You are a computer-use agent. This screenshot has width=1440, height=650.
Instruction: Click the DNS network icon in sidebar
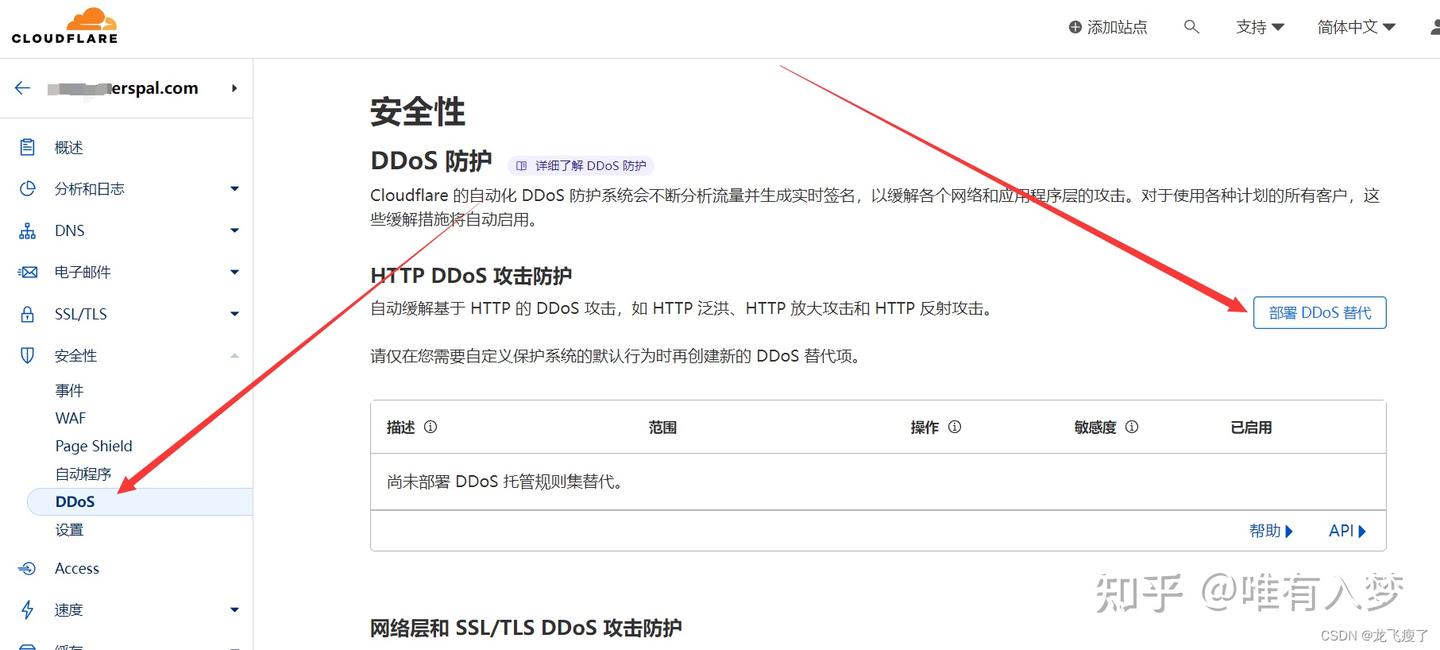28,230
